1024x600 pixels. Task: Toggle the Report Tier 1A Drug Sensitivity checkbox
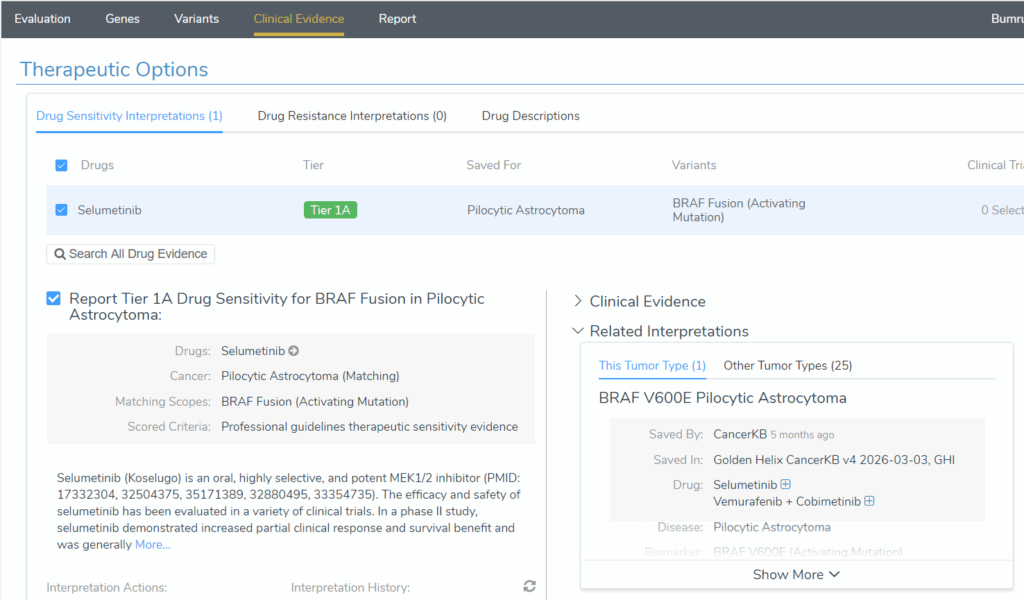(54, 298)
